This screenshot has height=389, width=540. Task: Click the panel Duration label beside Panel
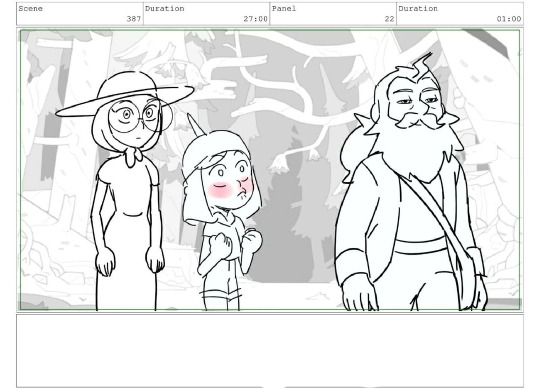tap(418, 9)
